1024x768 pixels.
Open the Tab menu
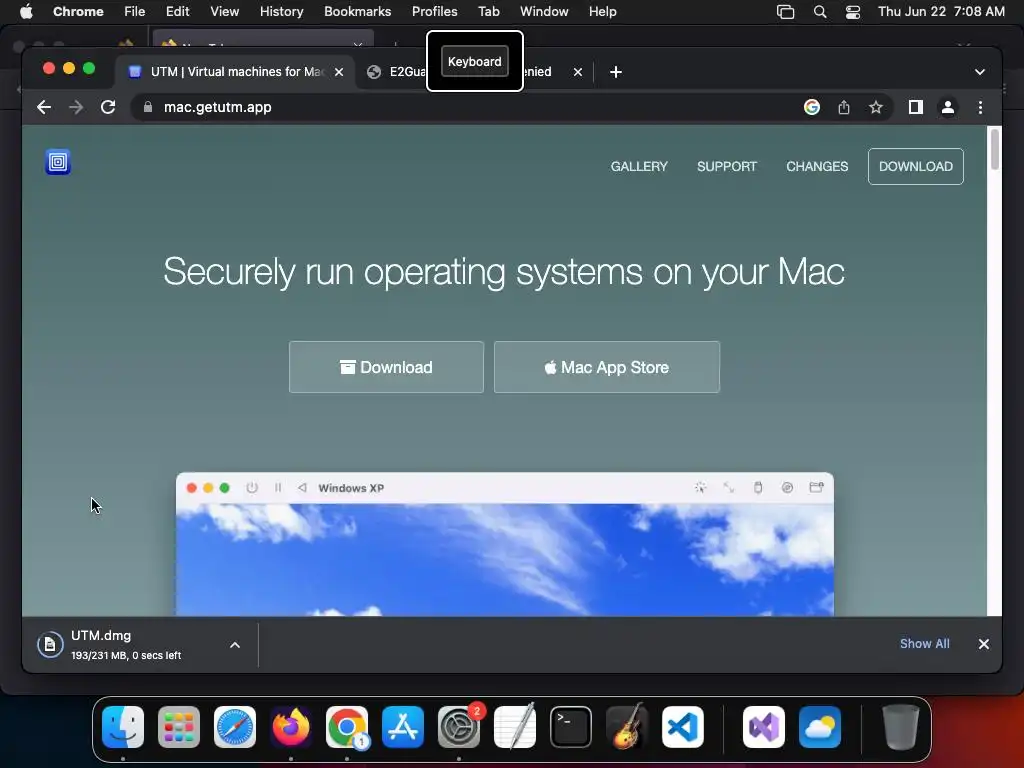point(488,11)
